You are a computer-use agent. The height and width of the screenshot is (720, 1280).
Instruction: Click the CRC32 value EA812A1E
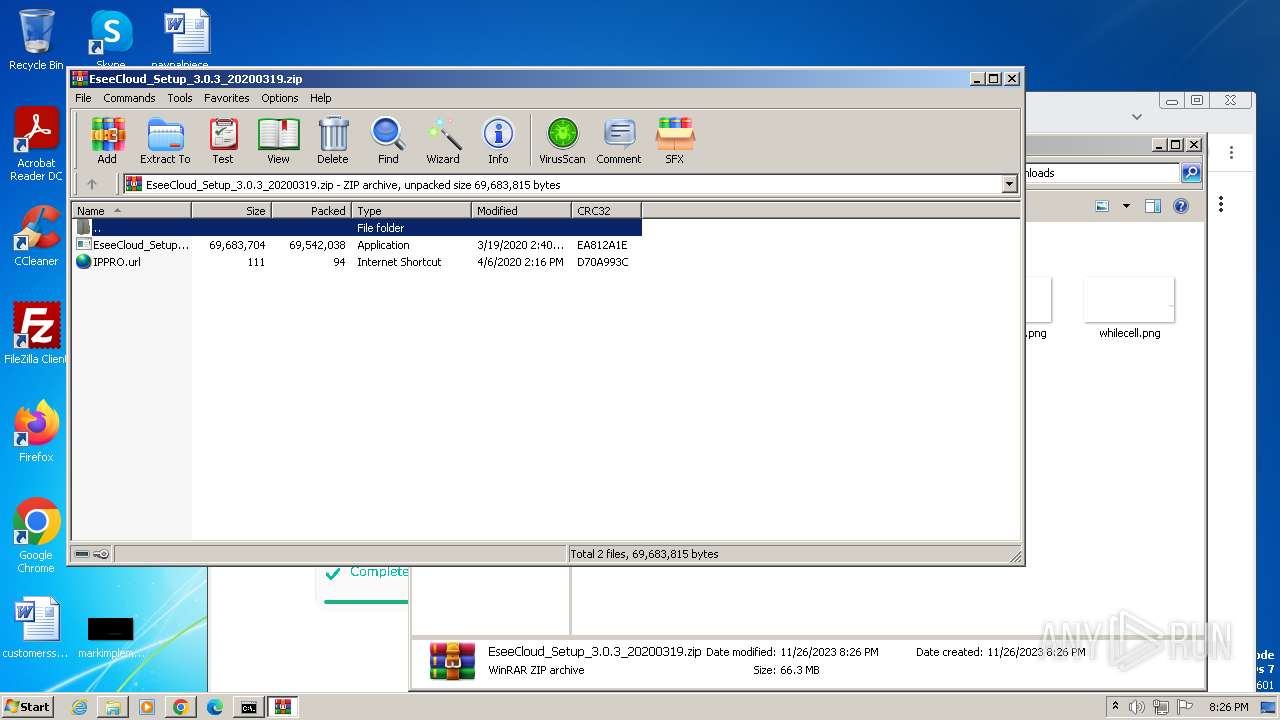click(x=602, y=245)
